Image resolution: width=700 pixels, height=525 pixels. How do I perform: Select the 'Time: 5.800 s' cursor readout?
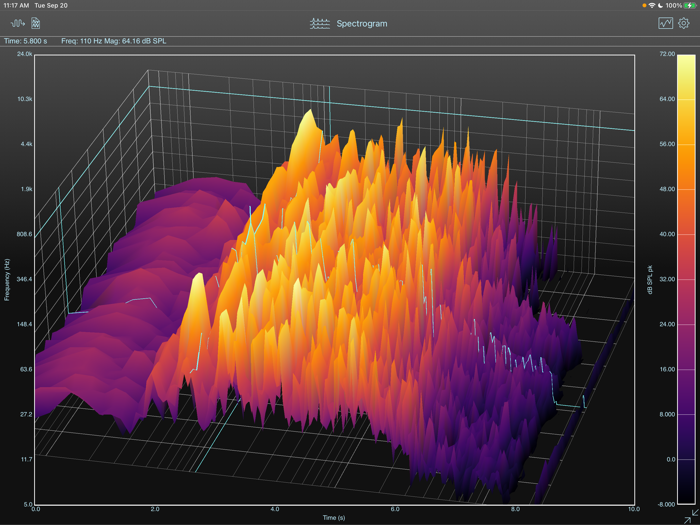pyautogui.click(x=26, y=41)
